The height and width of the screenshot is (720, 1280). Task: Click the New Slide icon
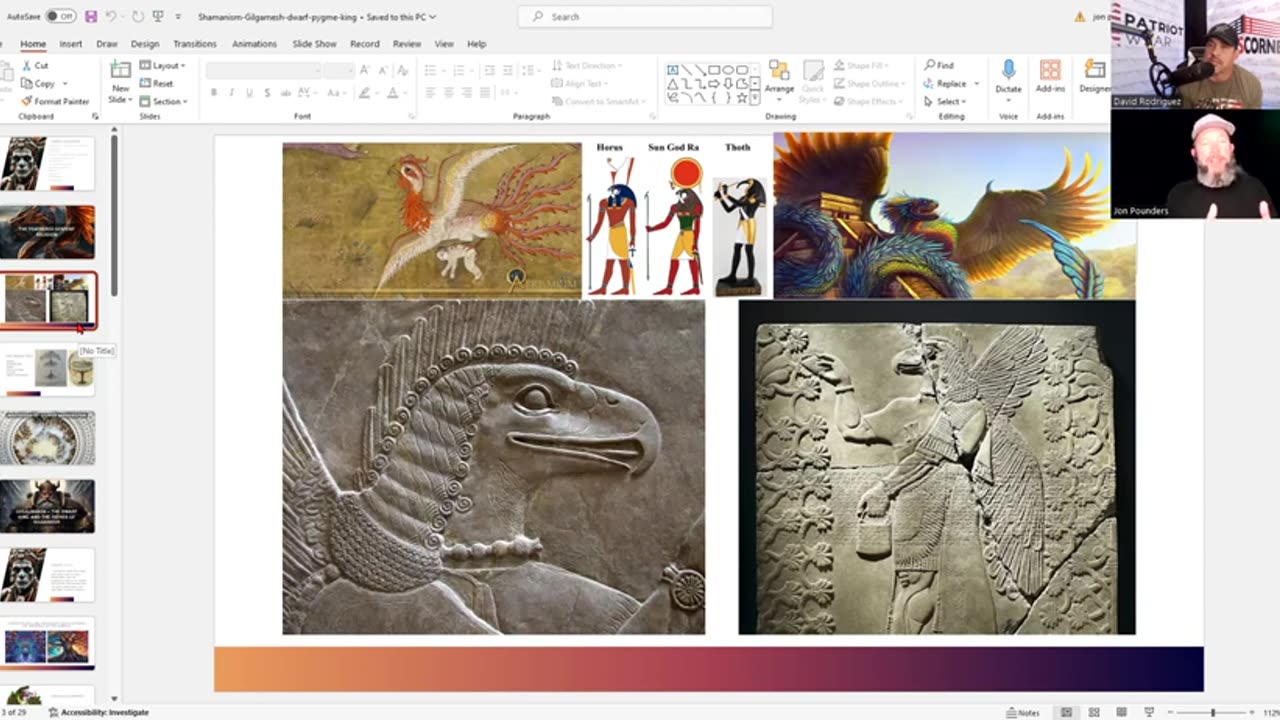[120, 70]
